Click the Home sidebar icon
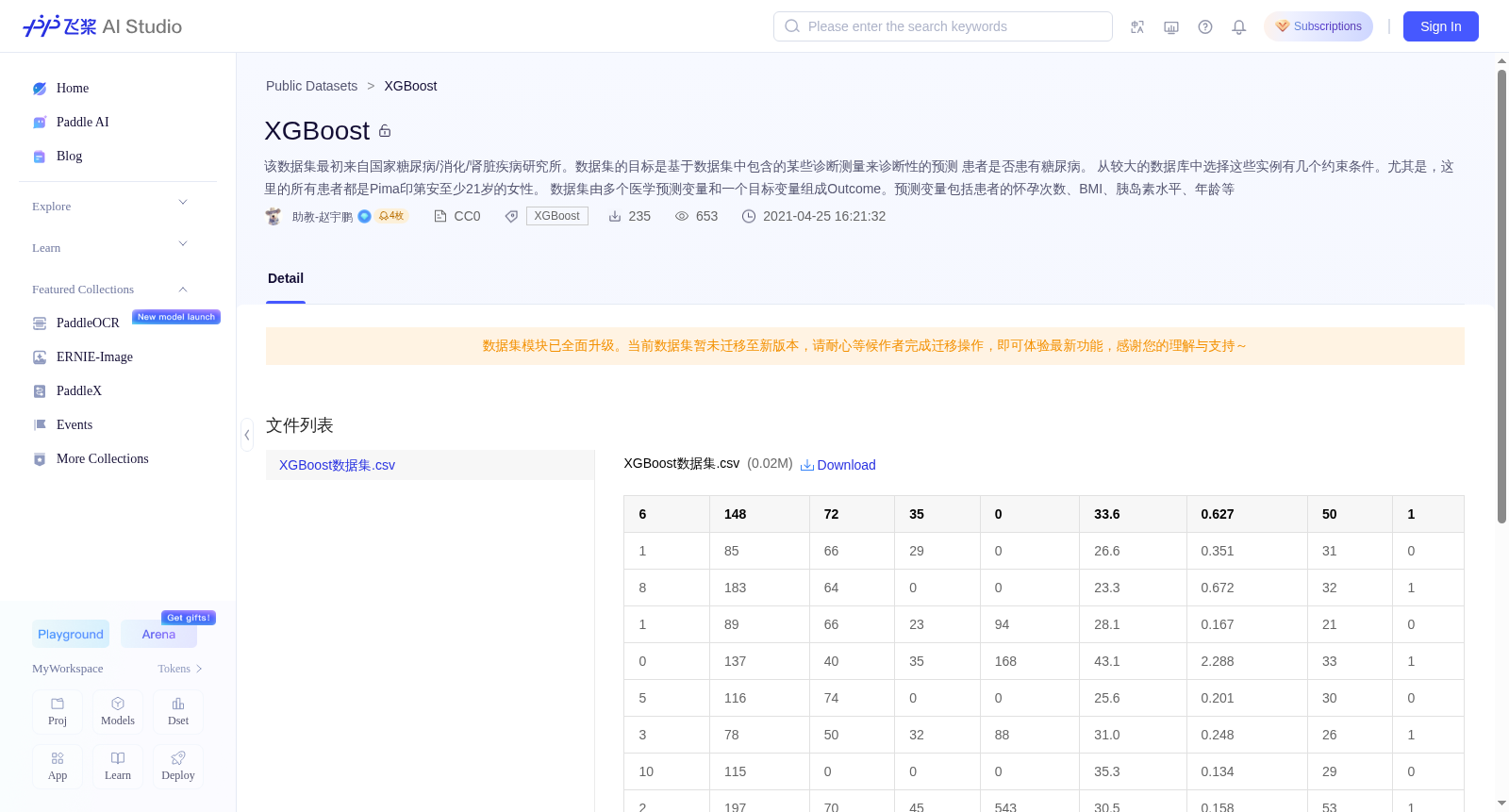The width and height of the screenshot is (1509, 812). coord(40,89)
